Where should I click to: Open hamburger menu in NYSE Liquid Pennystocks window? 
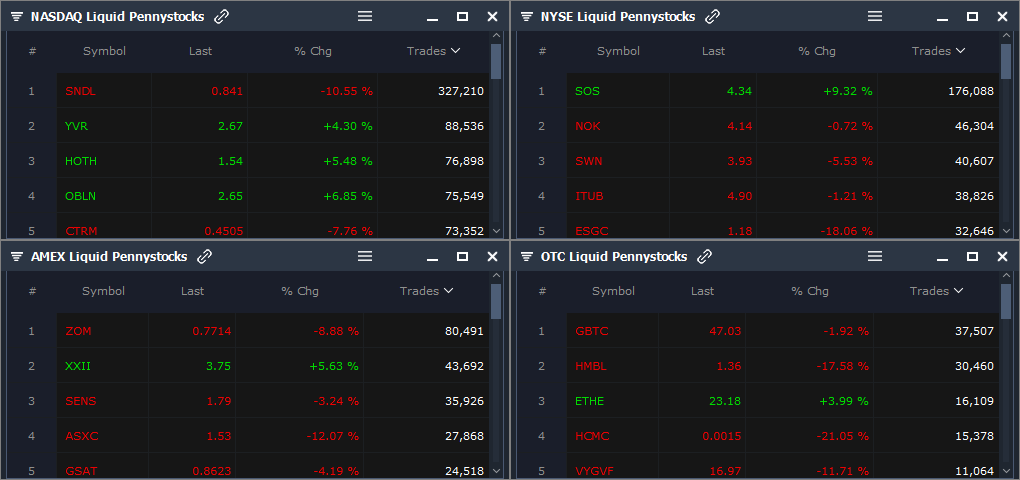coord(875,16)
